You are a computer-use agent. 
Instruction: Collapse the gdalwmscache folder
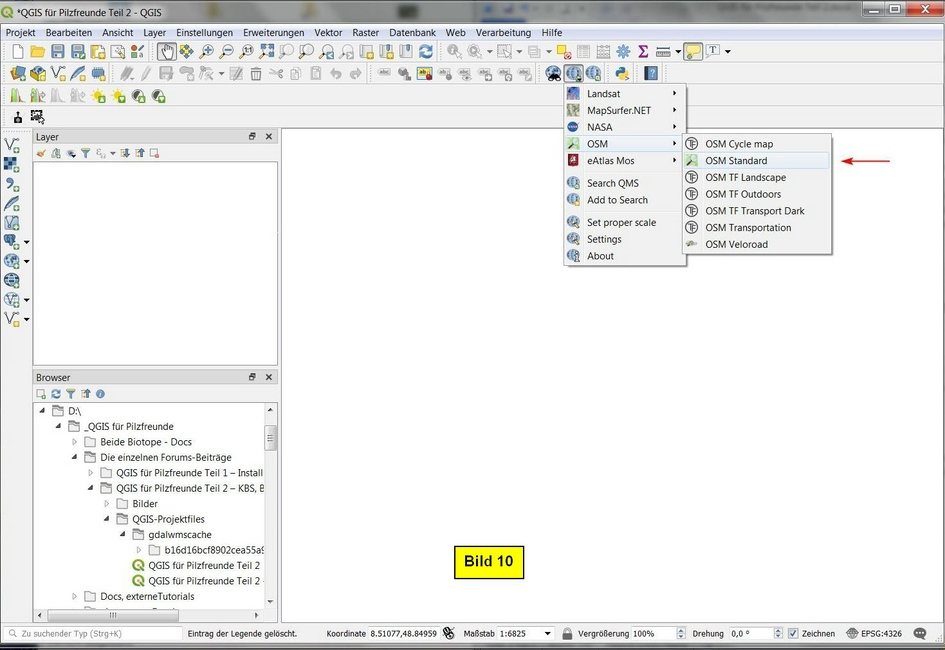tap(123, 535)
